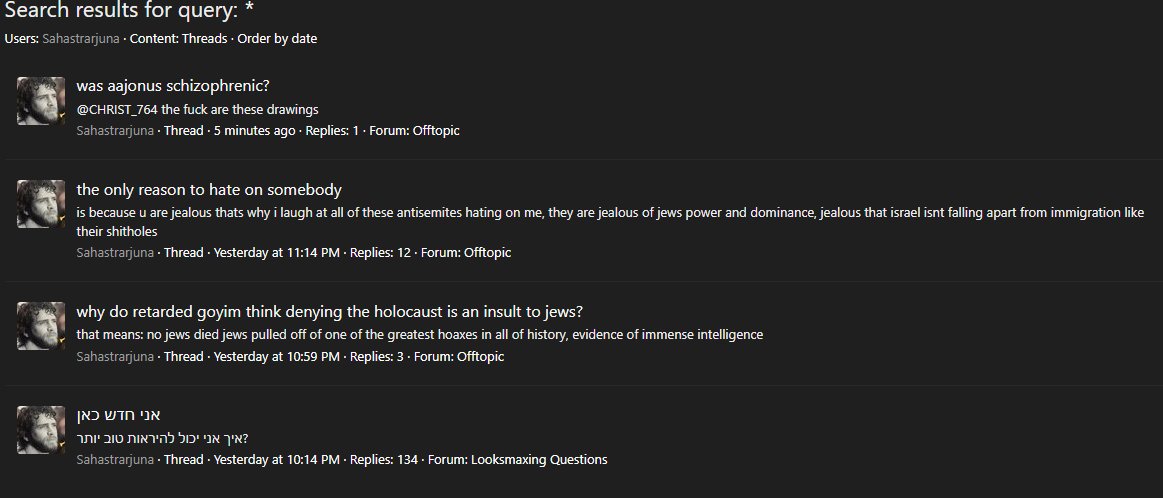1163x498 pixels.
Task: Open the Sahastrarjuna profile link in the 11:14 PM row
Action: pos(115,253)
